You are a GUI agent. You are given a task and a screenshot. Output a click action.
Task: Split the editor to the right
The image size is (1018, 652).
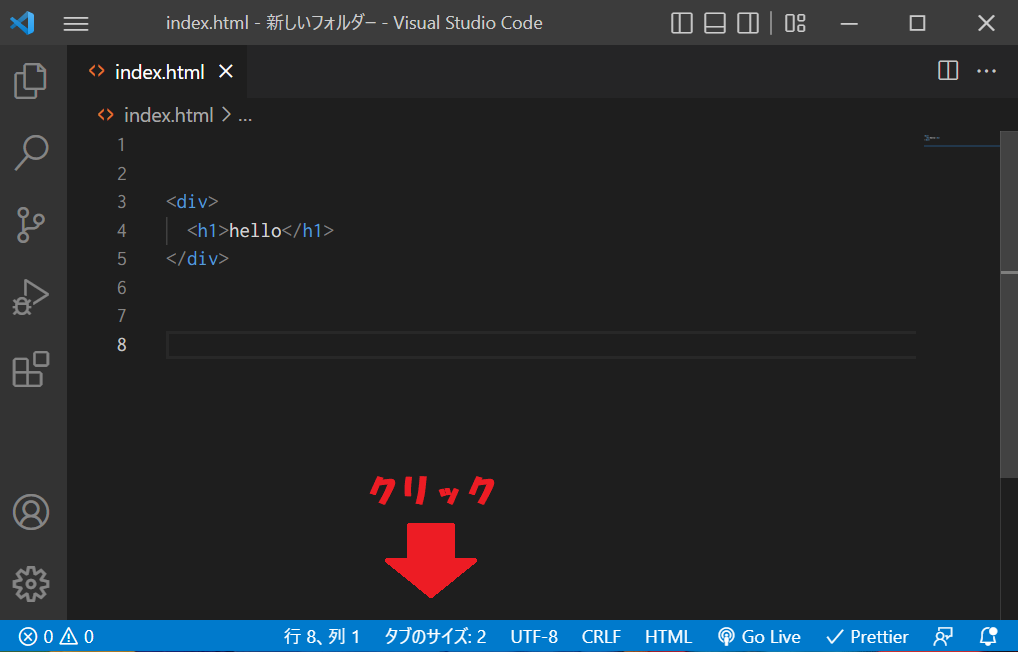(948, 71)
